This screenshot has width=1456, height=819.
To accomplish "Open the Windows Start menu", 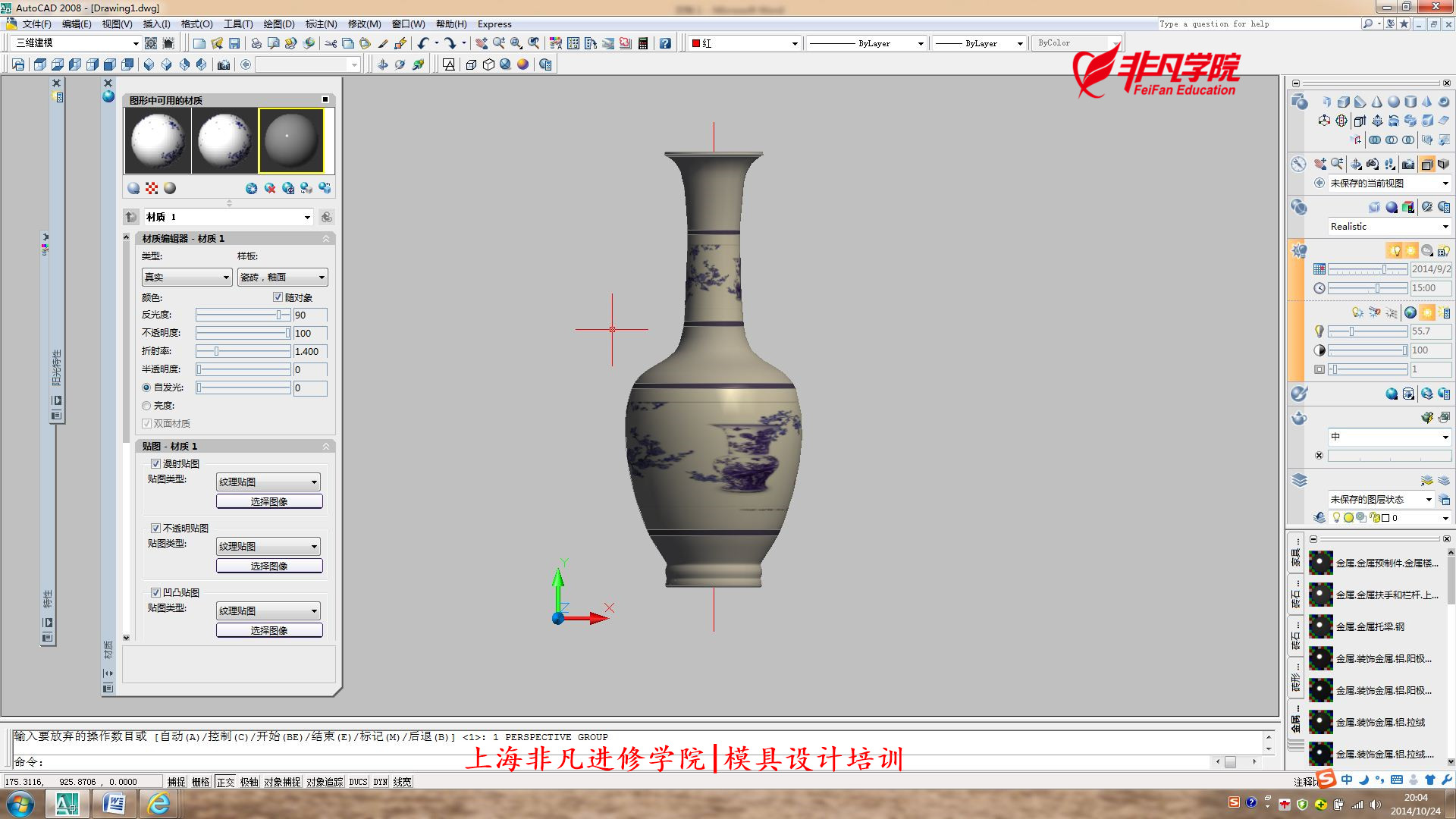I will (20, 804).
